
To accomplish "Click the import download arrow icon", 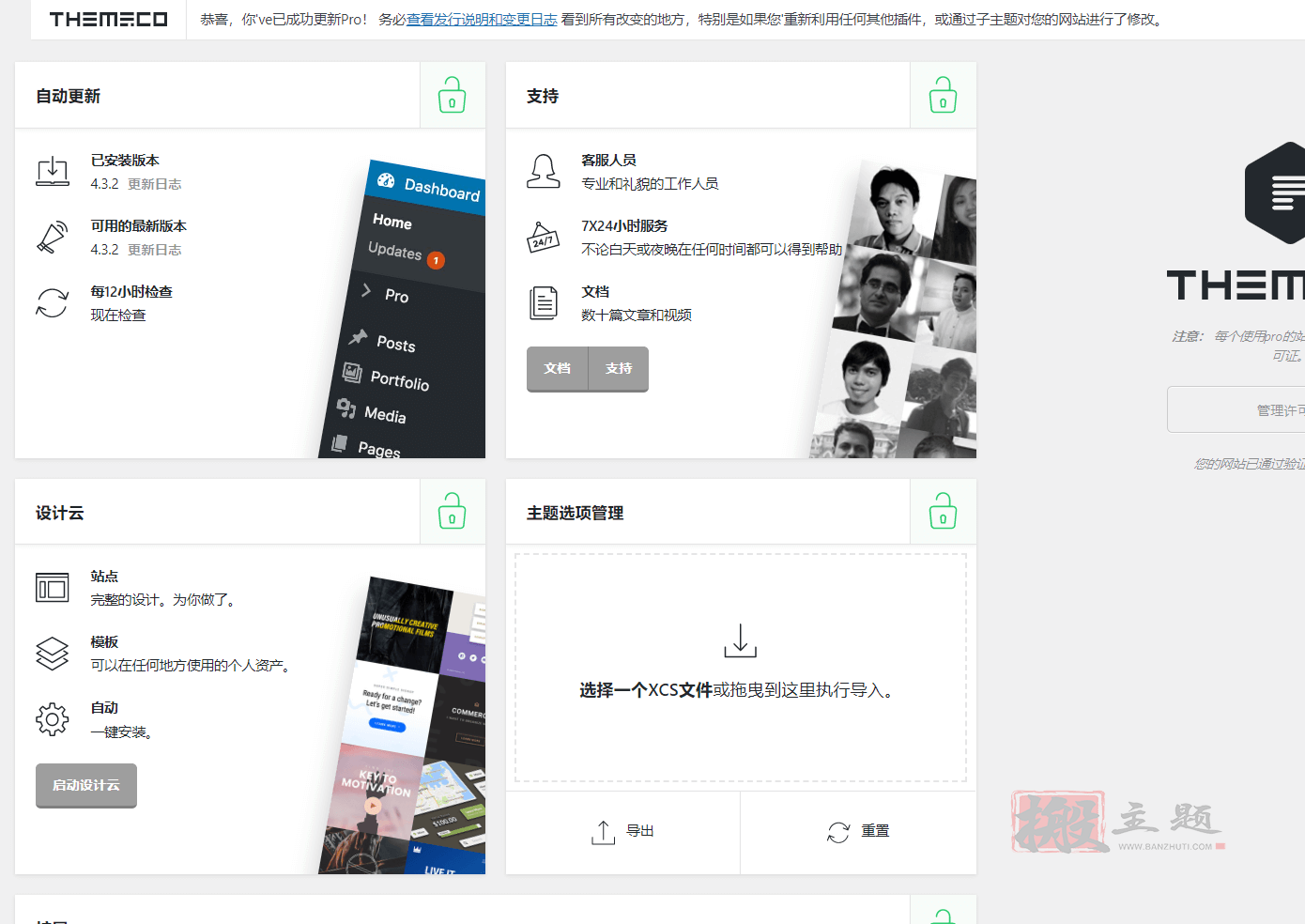I will [741, 640].
